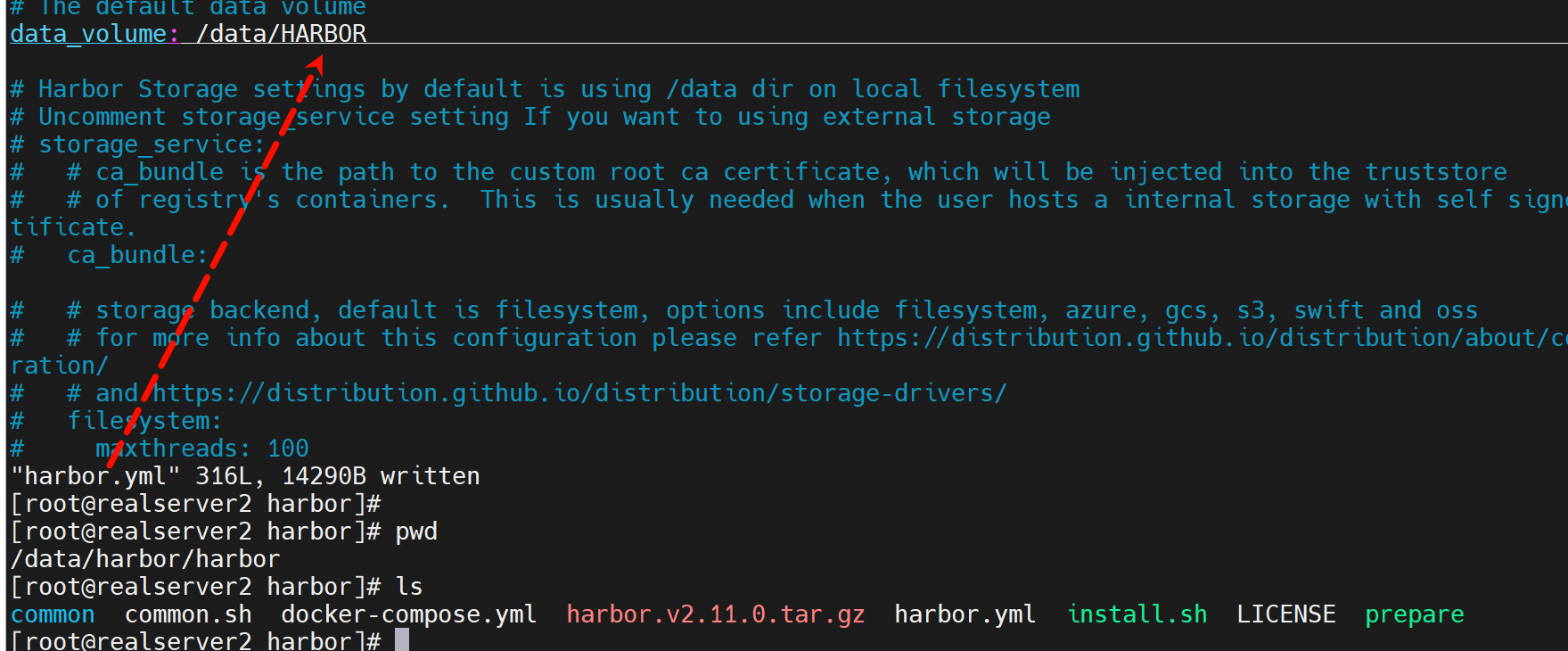Click the commented storage_service line

(x=151, y=144)
